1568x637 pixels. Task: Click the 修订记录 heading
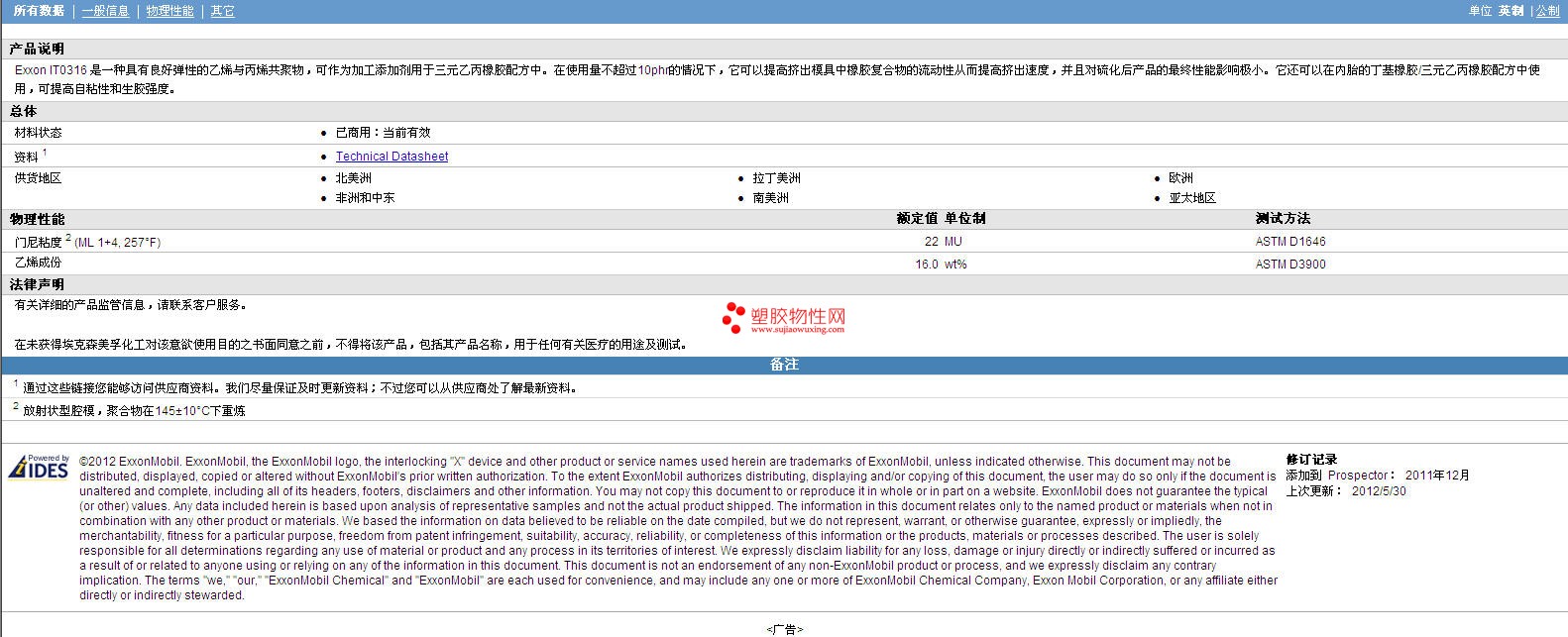pos(1311,460)
